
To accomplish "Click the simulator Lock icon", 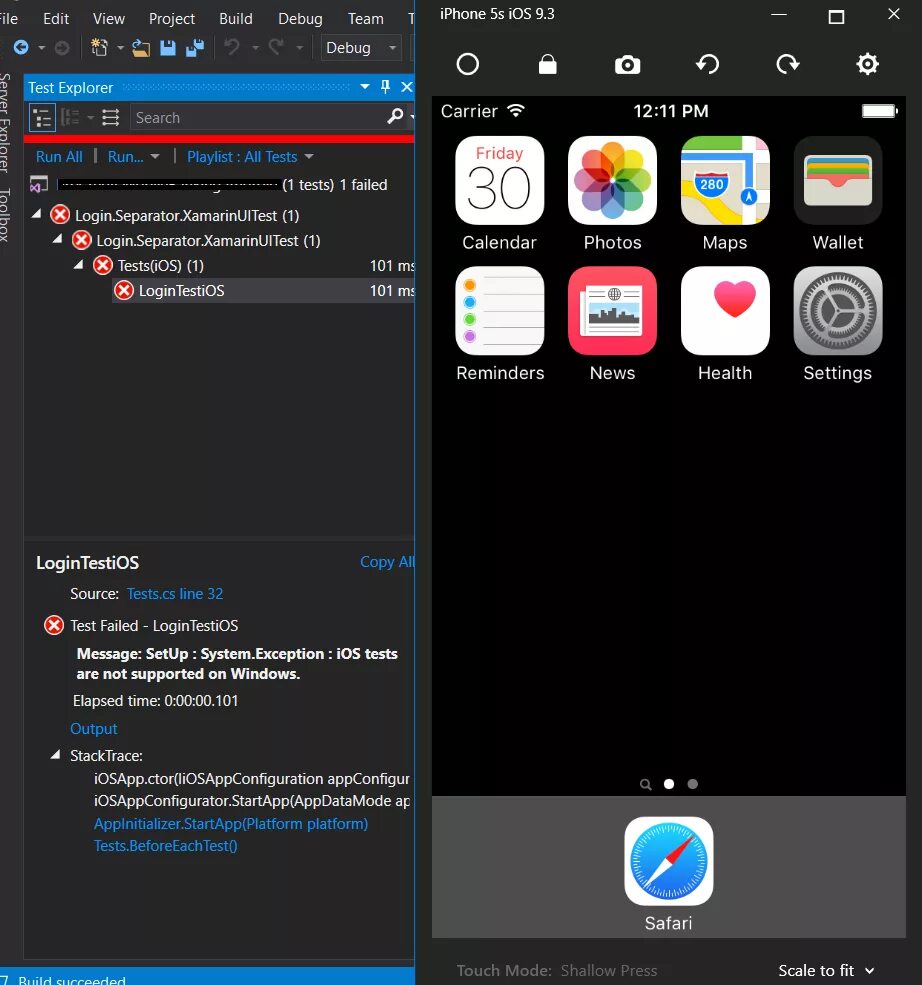I will [x=548, y=64].
